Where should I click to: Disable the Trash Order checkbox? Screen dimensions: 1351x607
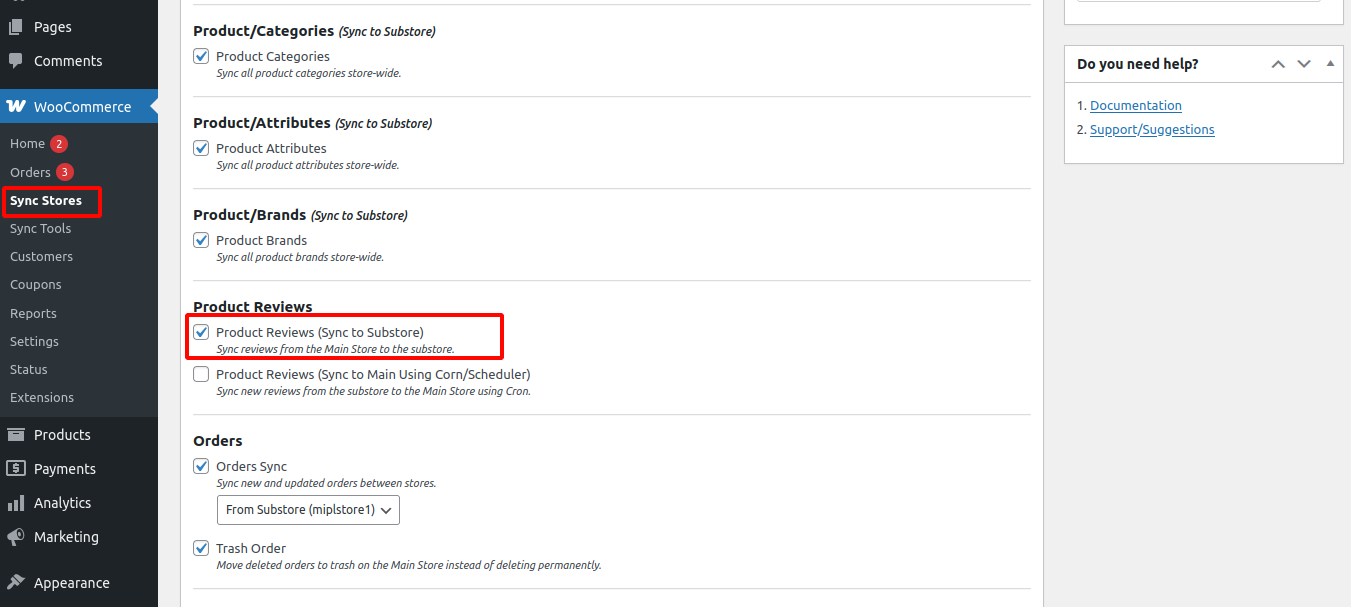pyautogui.click(x=201, y=549)
